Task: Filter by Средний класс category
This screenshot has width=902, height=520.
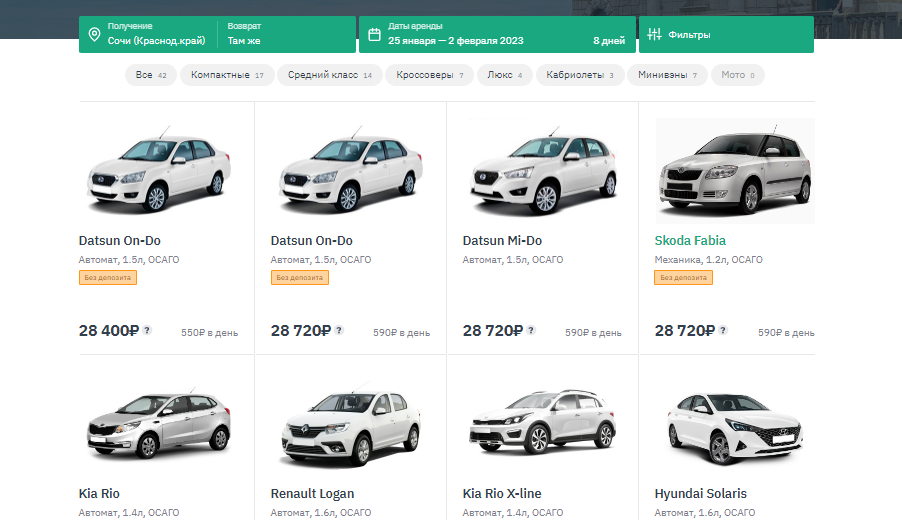Action: pyautogui.click(x=329, y=75)
